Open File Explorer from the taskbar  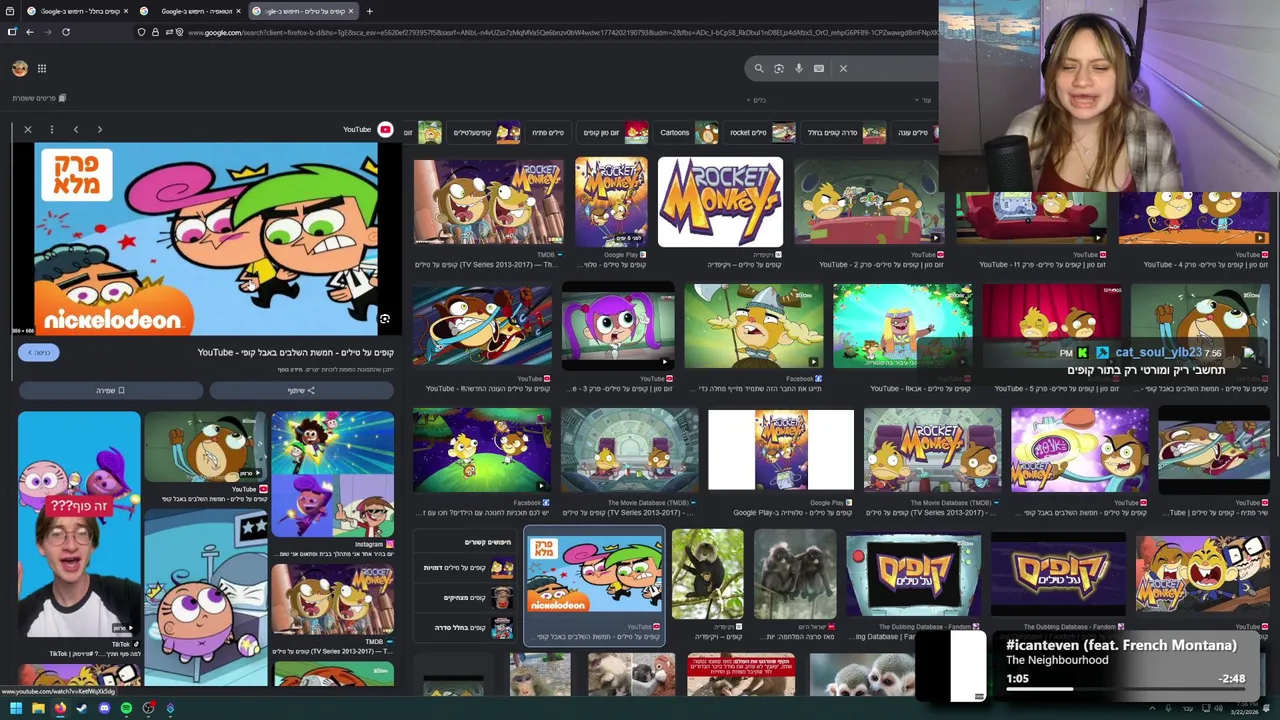click(38, 708)
